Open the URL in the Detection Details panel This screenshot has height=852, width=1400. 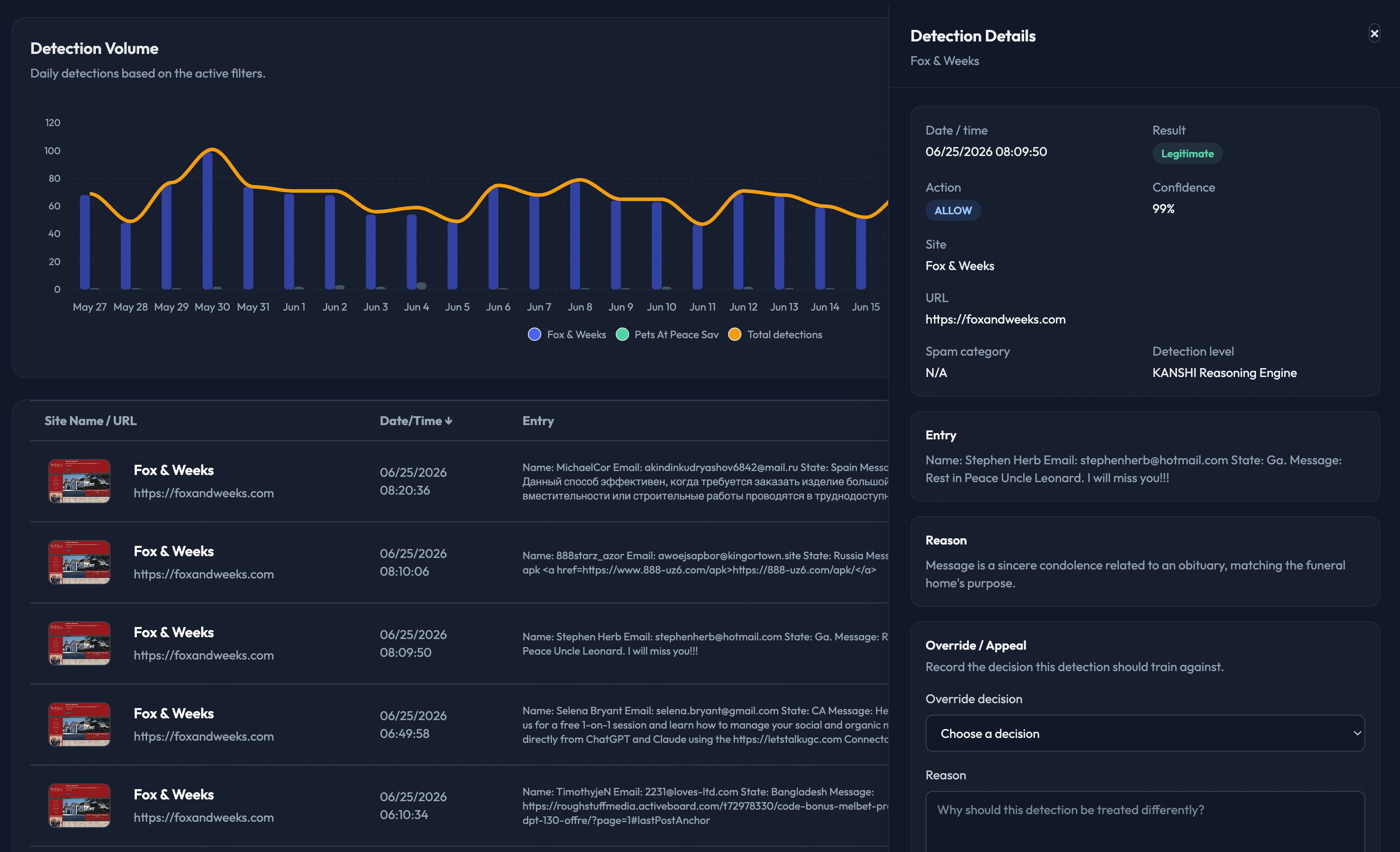pyautogui.click(x=996, y=319)
